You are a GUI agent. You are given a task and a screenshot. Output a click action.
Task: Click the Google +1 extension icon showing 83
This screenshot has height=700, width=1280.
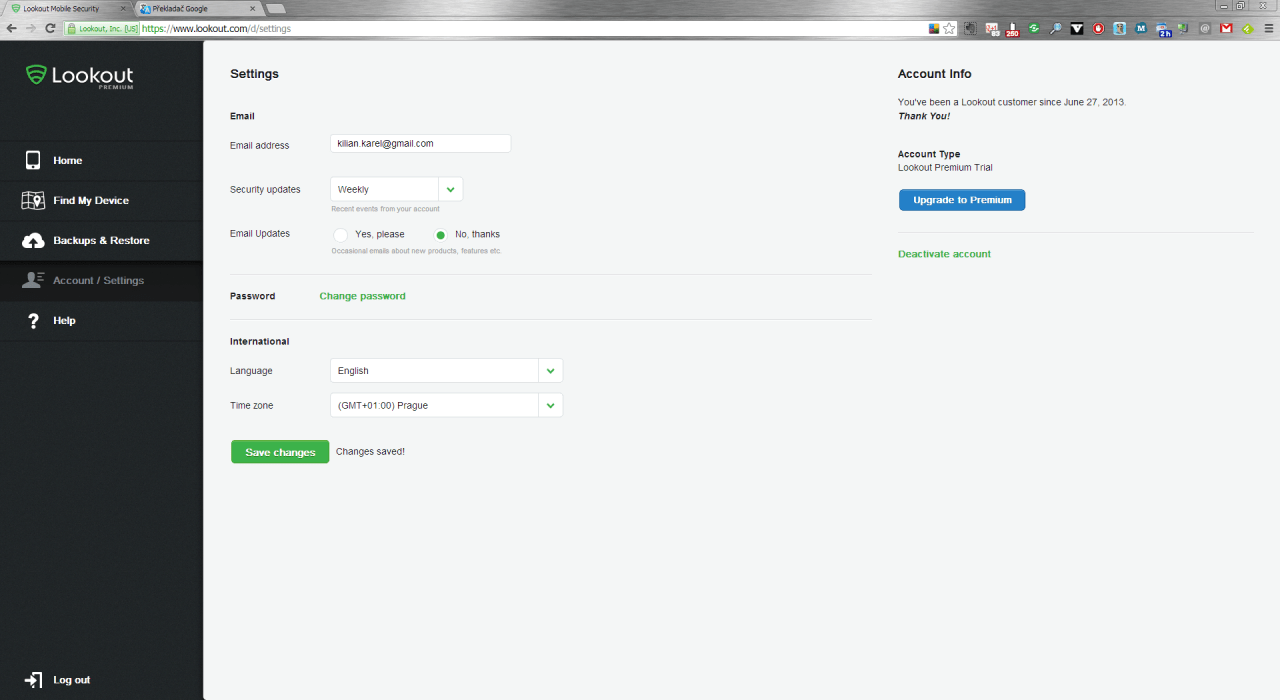(992, 29)
